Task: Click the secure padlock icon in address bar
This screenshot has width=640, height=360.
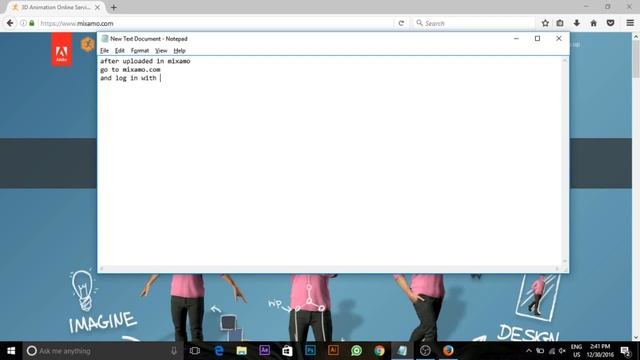Action: click(x=32, y=23)
